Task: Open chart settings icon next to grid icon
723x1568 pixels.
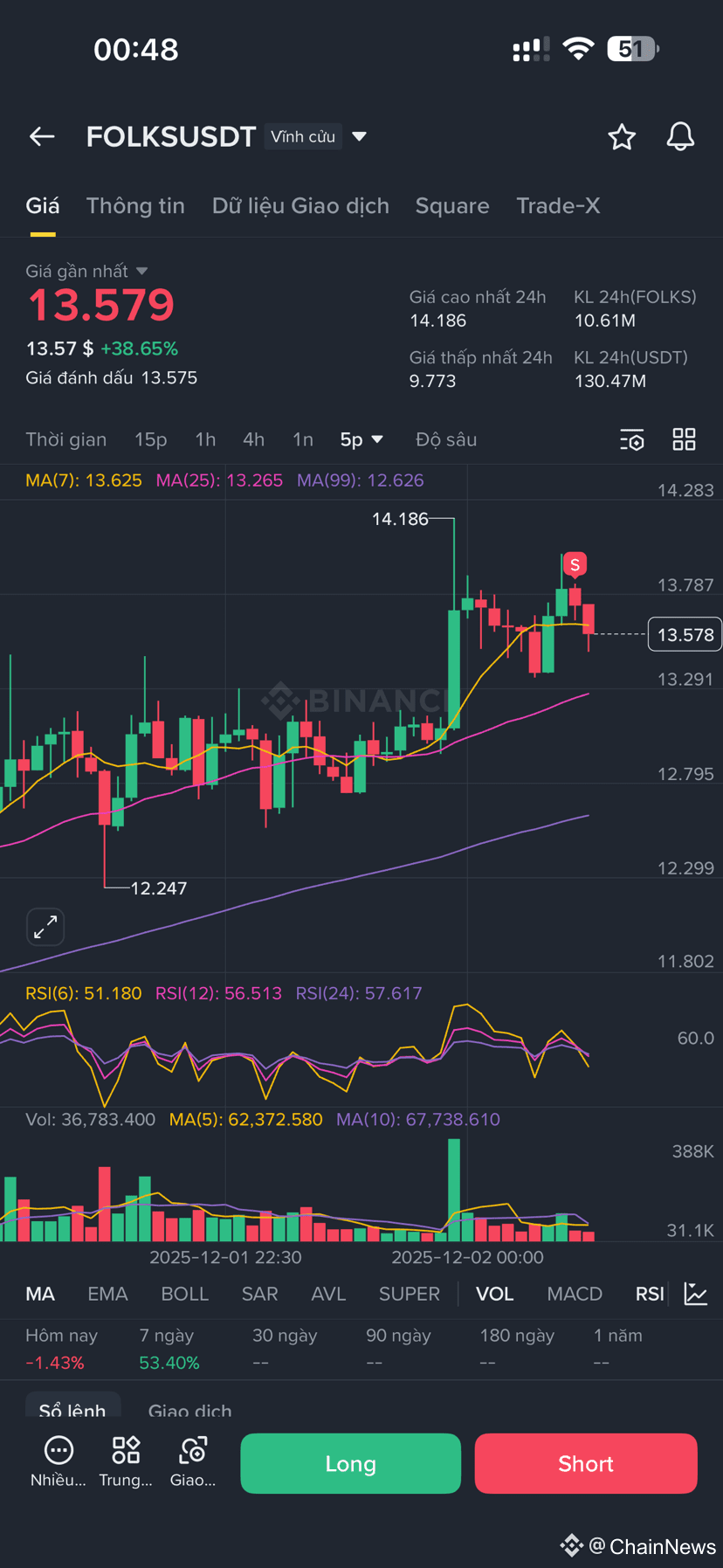Action: point(632,439)
